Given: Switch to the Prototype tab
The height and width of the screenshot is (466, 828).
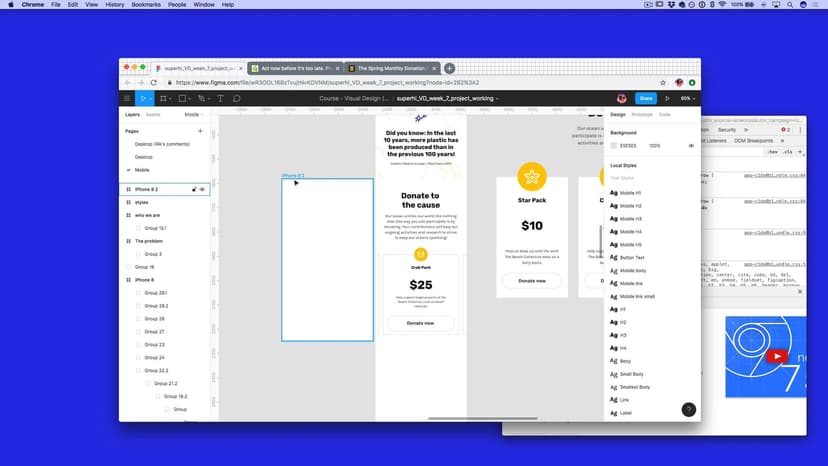Looking at the screenshot, I should pos(641,115).
